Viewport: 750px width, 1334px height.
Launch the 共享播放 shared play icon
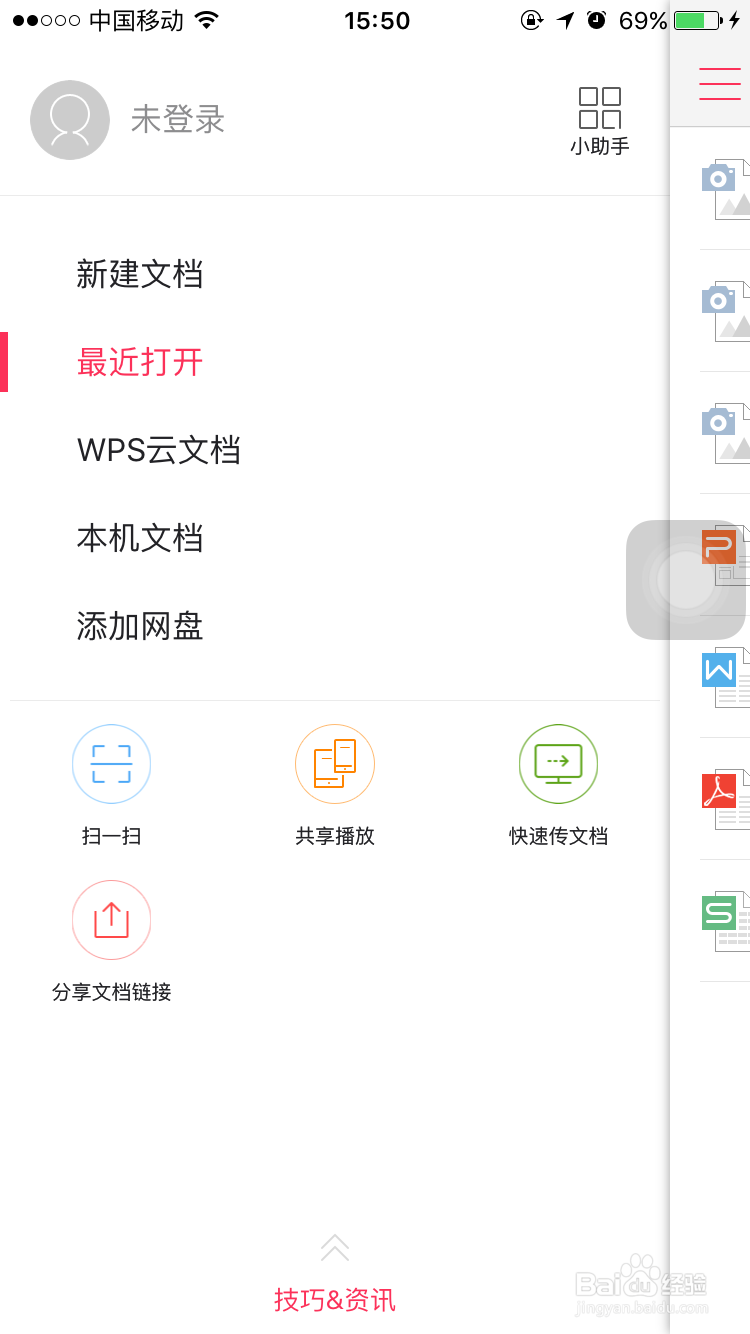click(335, 764)
